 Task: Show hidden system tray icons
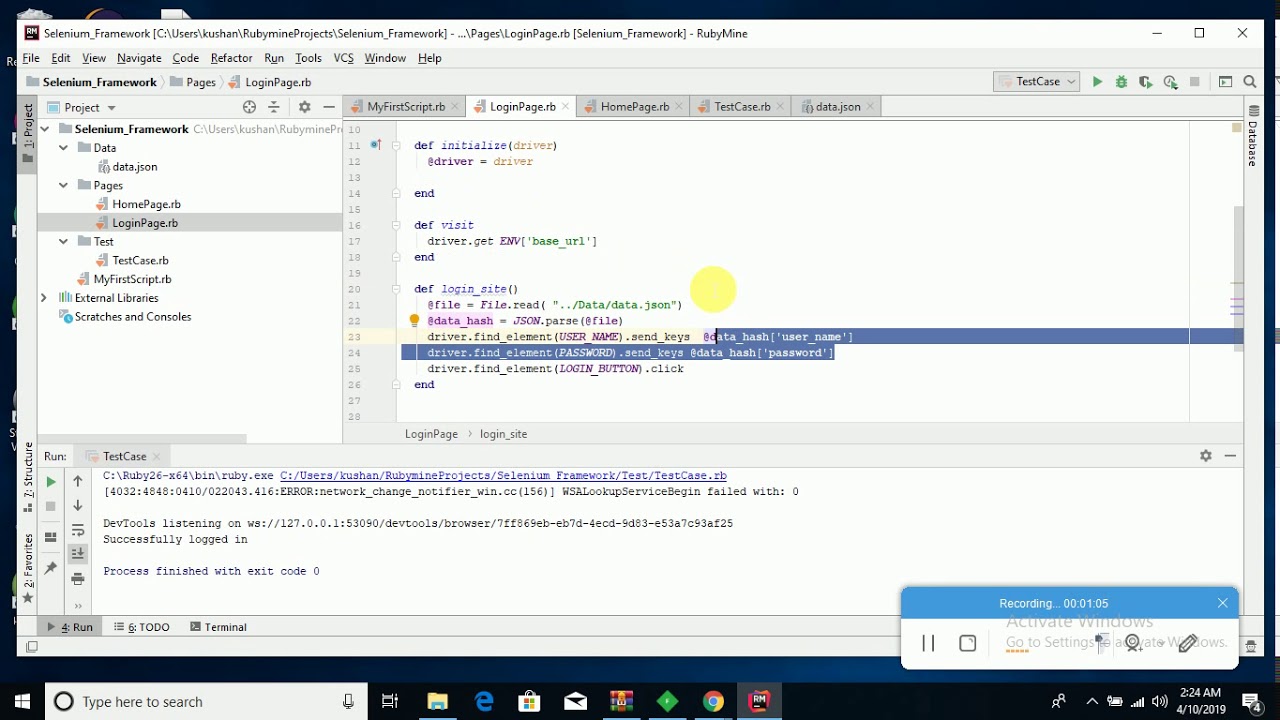(1092, 702)
